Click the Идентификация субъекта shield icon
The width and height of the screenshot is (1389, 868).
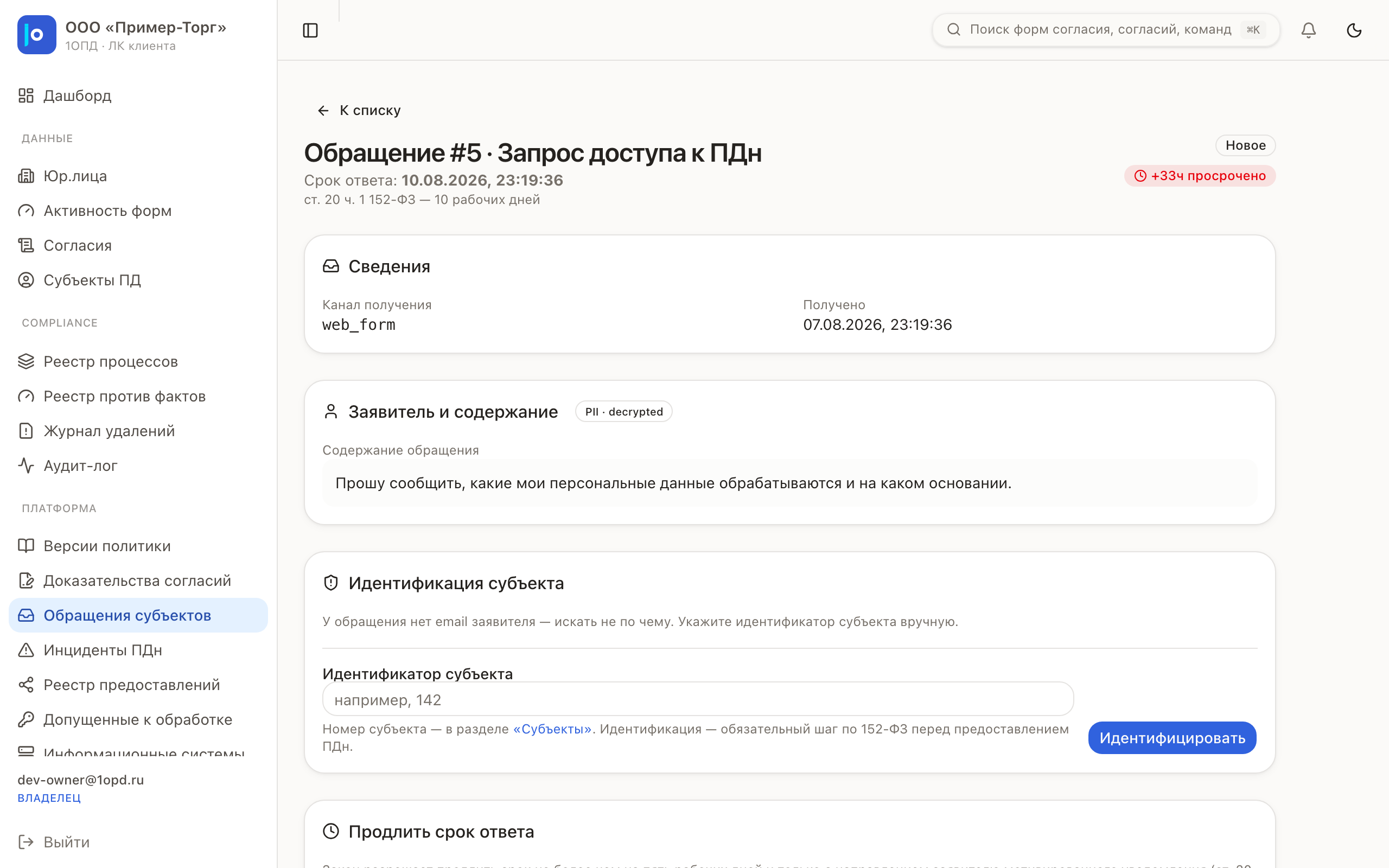tap(331, 583)
